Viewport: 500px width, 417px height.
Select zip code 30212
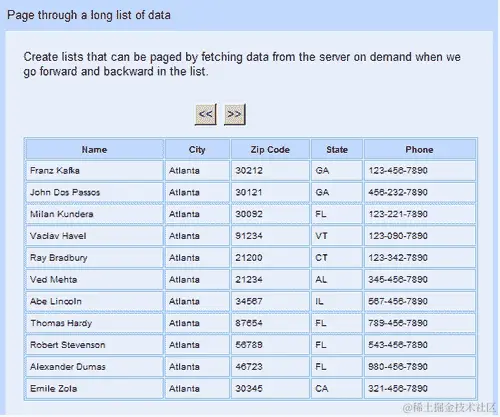270,171
